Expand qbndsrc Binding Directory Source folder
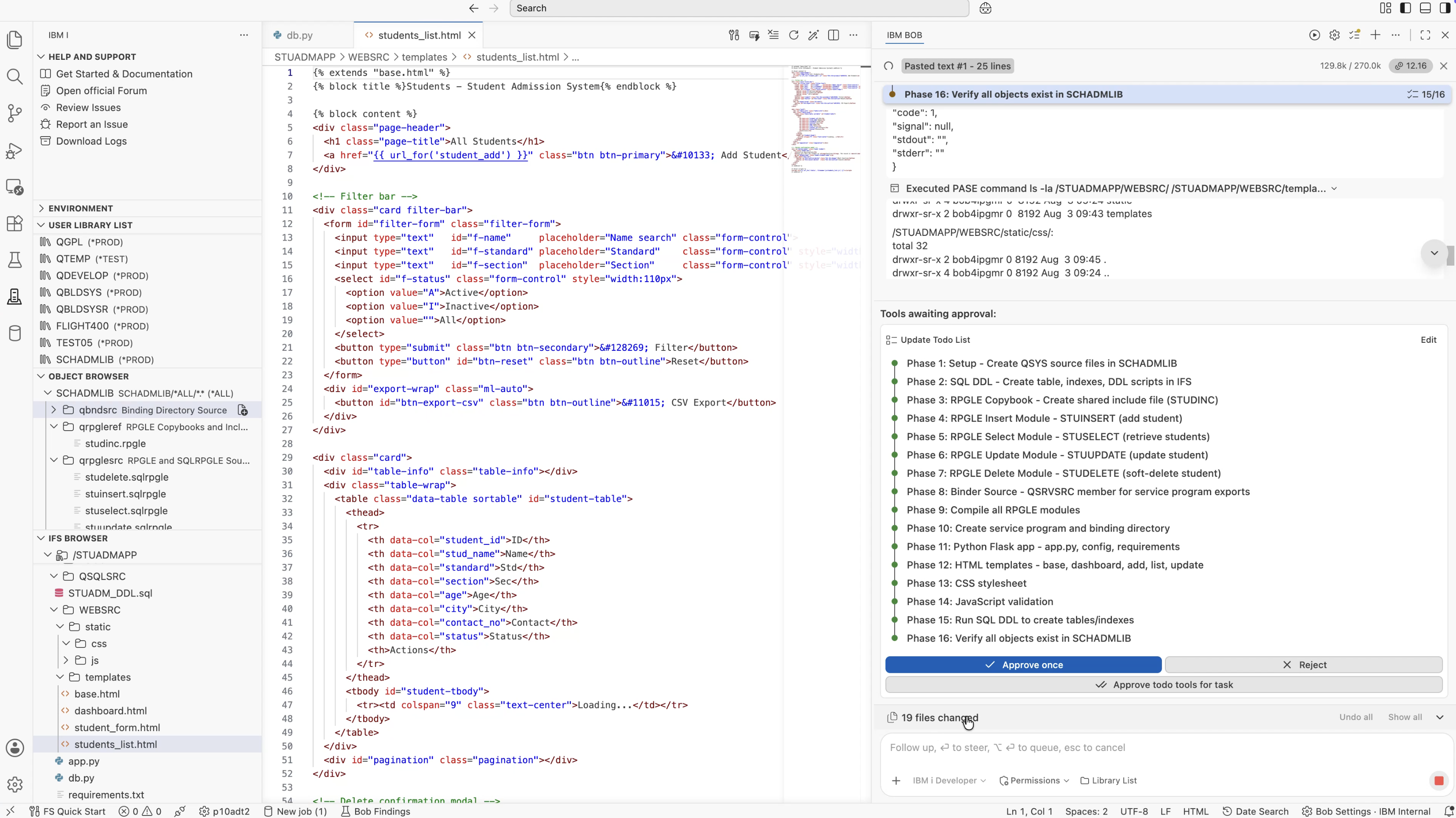 (x=54, y=410)
